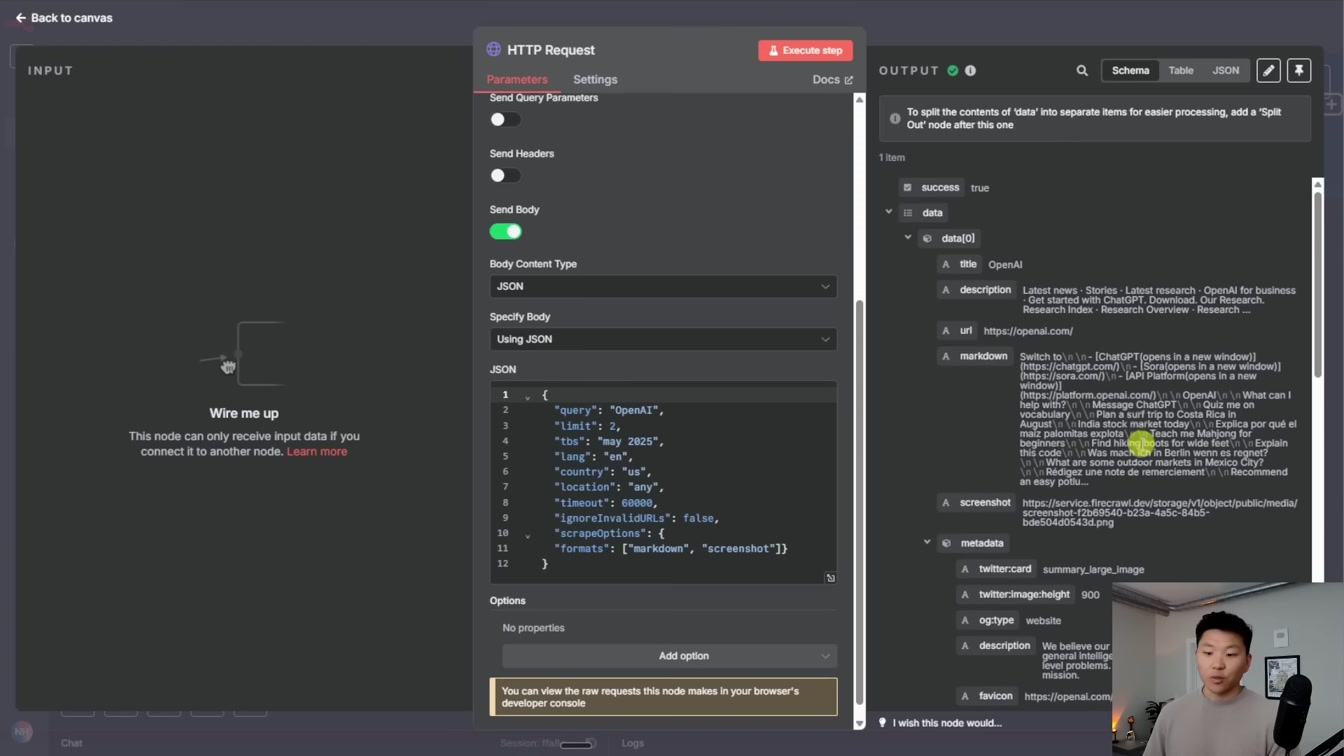
Task: Click the scroll-down arrow of the parameters panel
Action: tap(859, 723)
